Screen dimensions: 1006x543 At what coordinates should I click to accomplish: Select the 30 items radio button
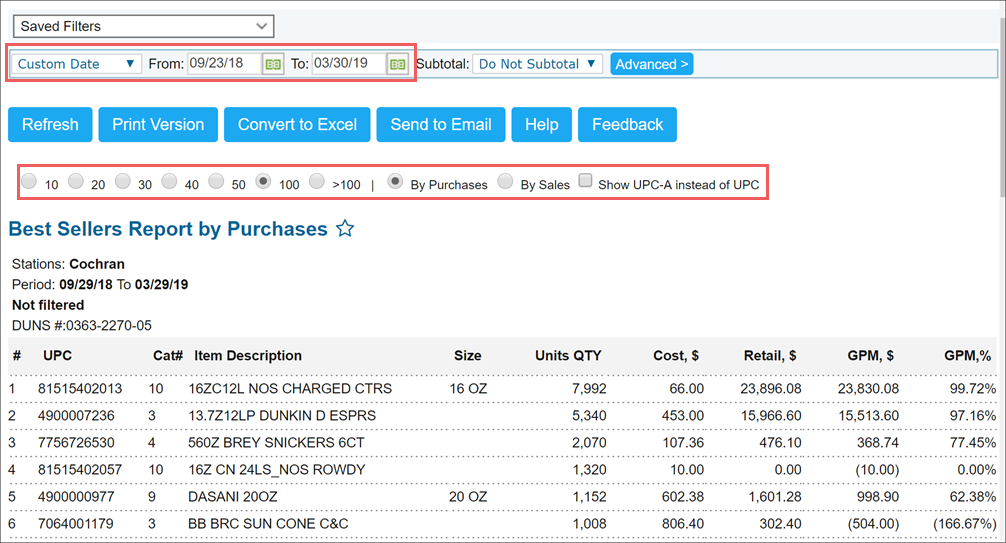pos(123,182)
